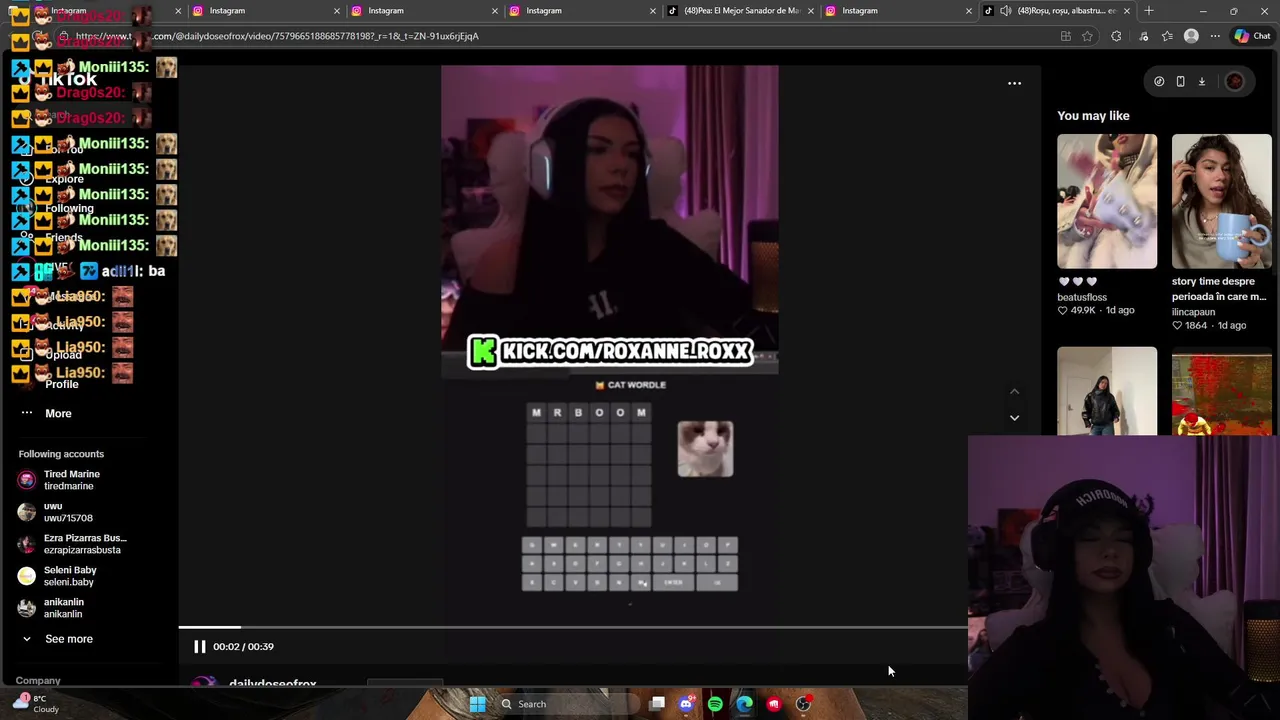Click the address bar URL
This screenshot has height=720, width=1280.
276,36
